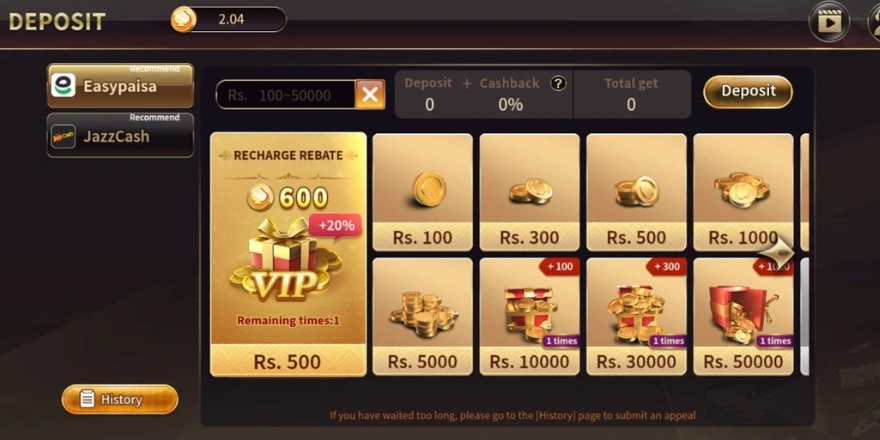This screenshot has width=880, height=440.
Task: Choose the Rs. 100 coin package
Action: (x=423, y=192)
